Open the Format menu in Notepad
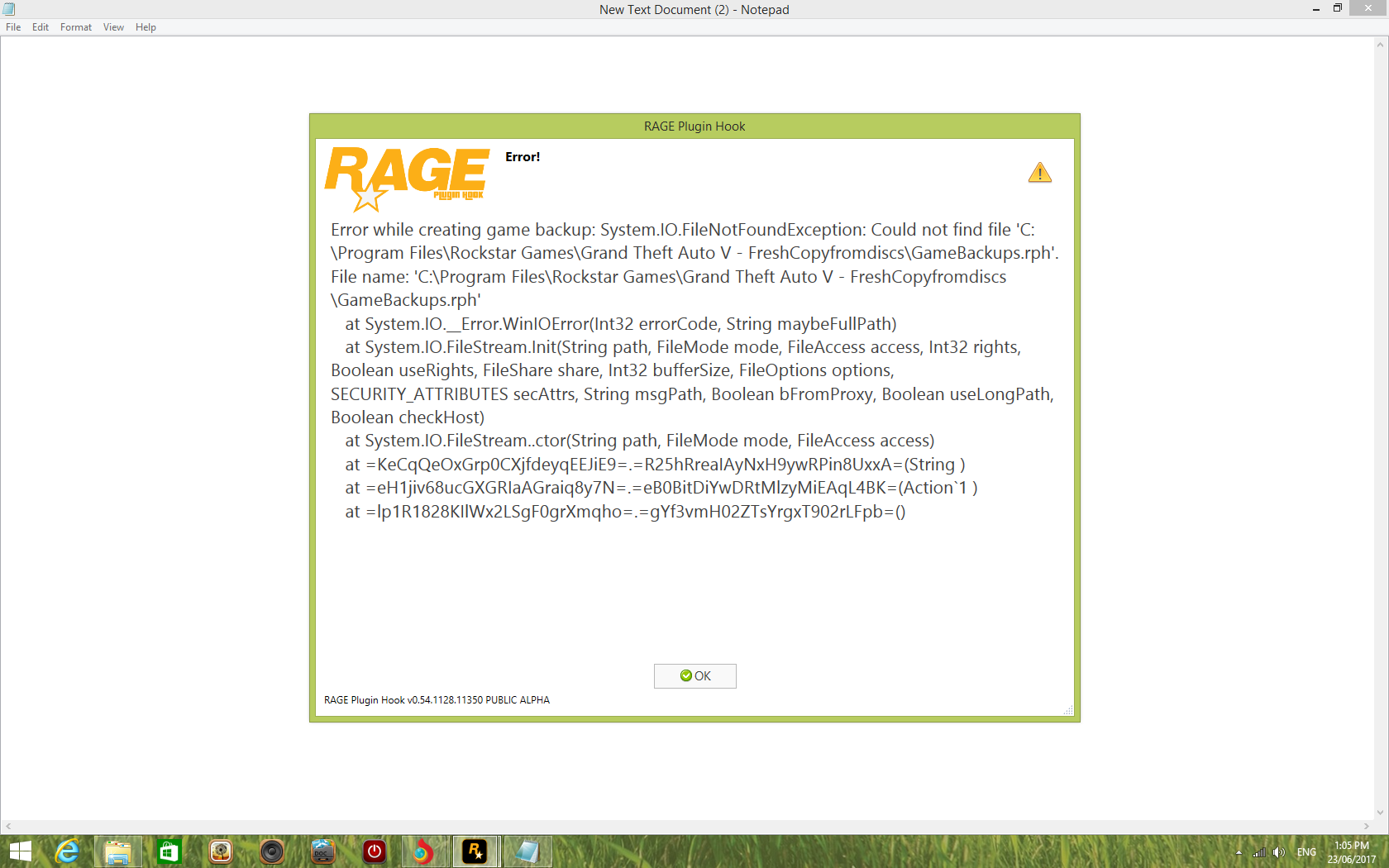1389x868 pixels. [76, 27]
